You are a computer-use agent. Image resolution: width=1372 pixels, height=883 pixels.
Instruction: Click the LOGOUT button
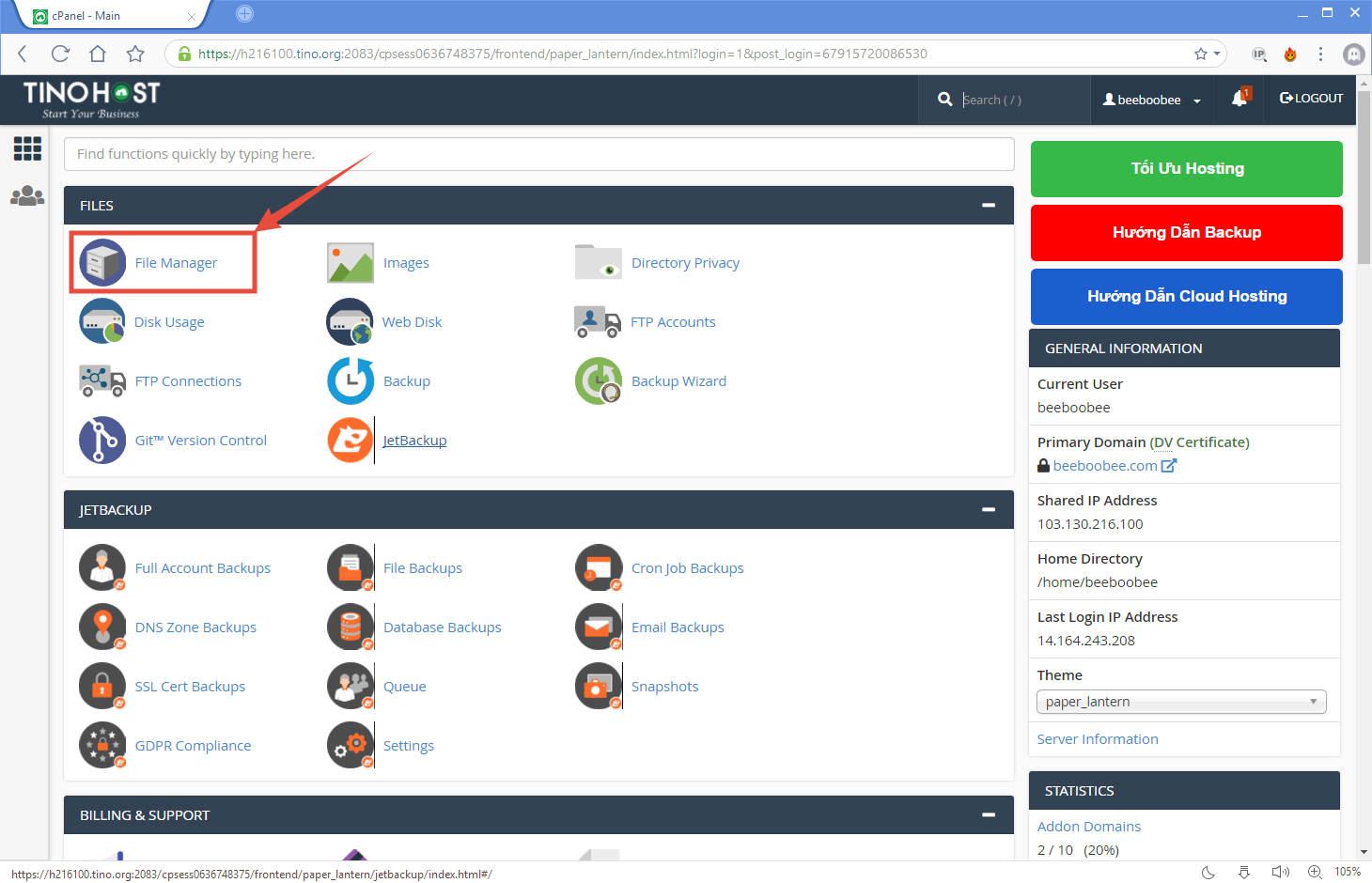(x=1312, y=98)
